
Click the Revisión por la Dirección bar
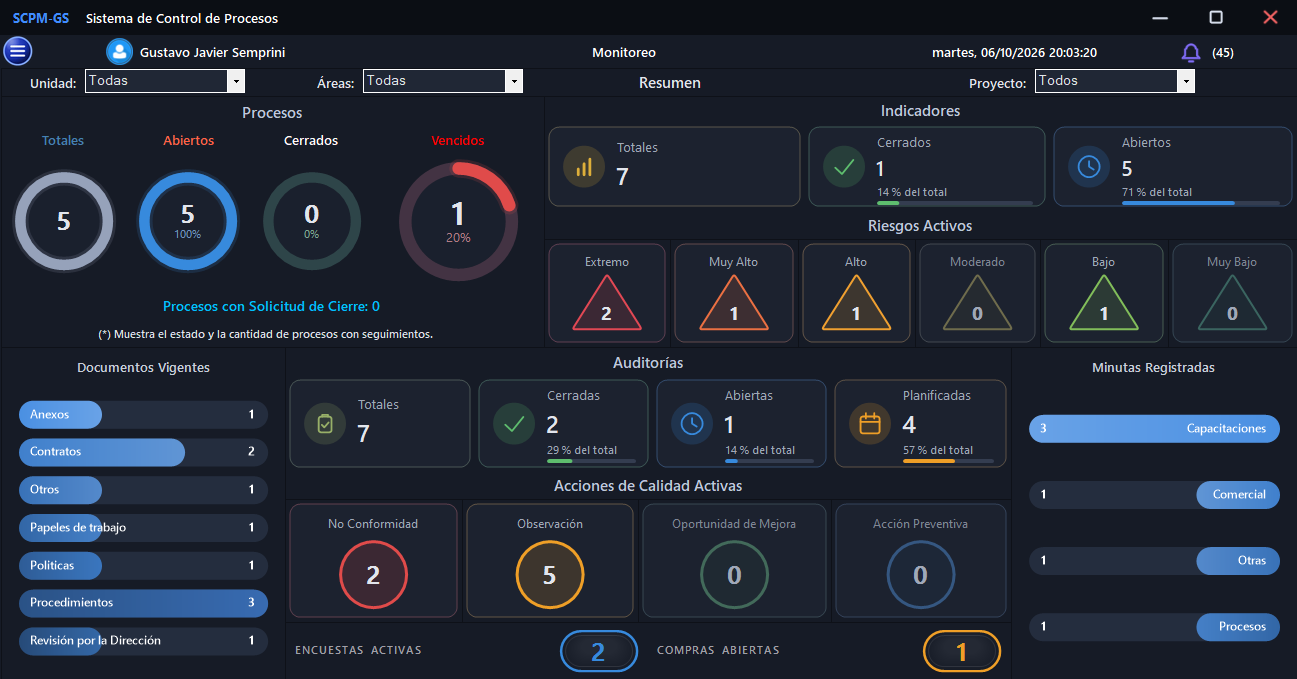(143, 640)
